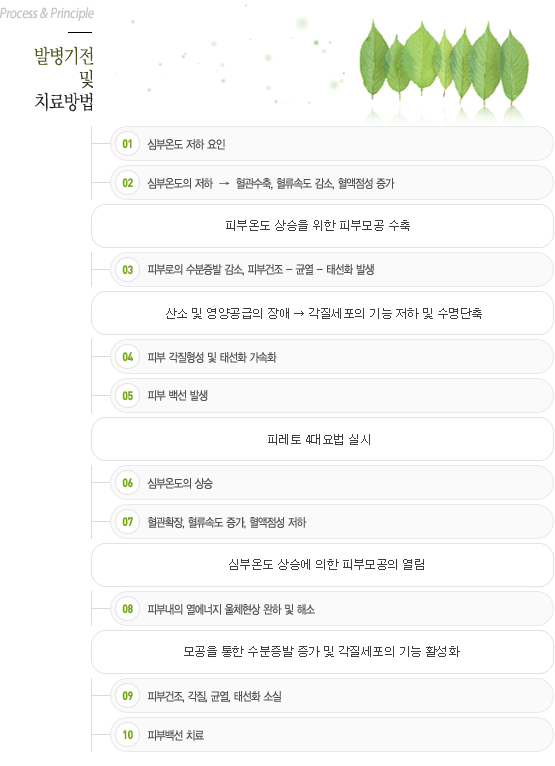The height and width of the screenshot is (766, 555).
Task: Click the 04 number badge
Action: [x=128, y=357]
